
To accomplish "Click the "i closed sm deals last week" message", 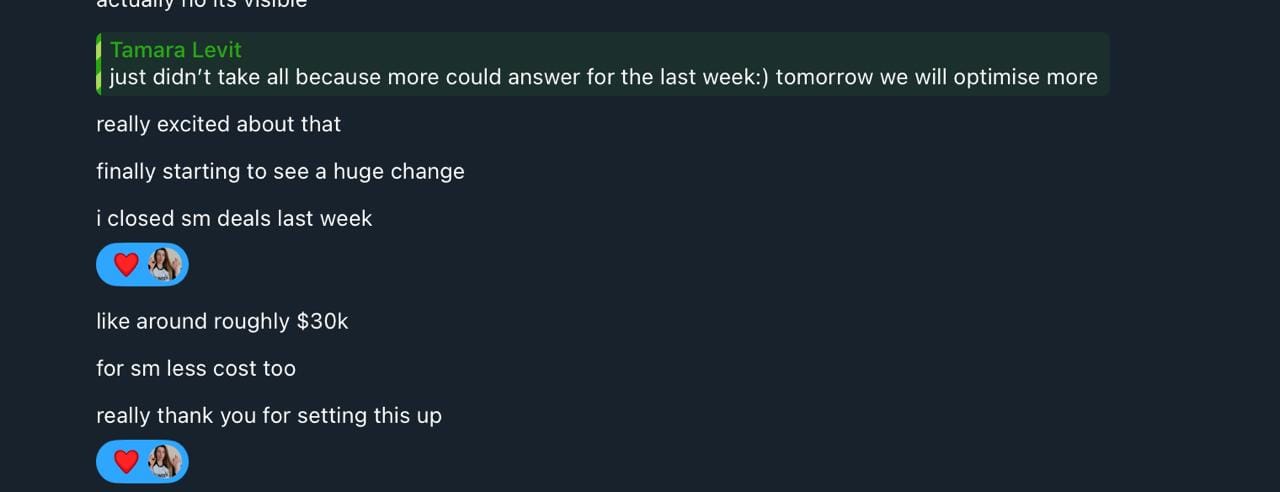I will 234,218.
